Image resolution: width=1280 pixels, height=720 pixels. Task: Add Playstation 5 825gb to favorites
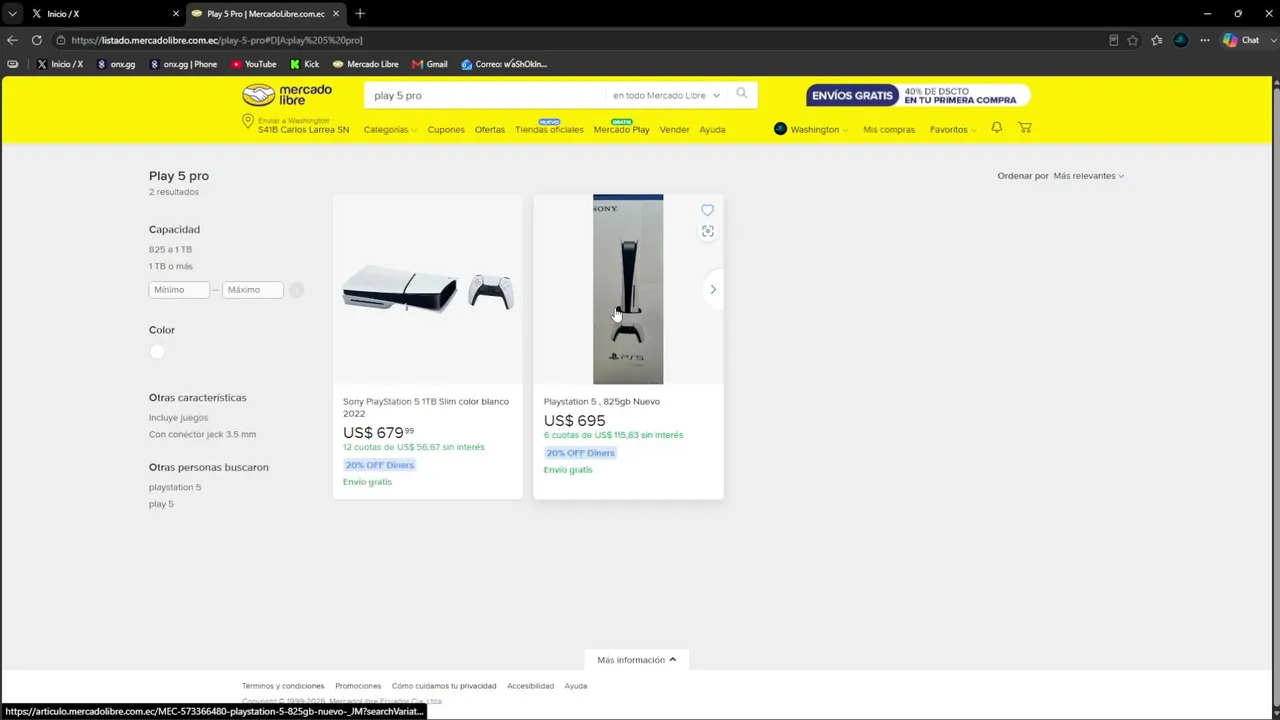click(x=707, y=210)
